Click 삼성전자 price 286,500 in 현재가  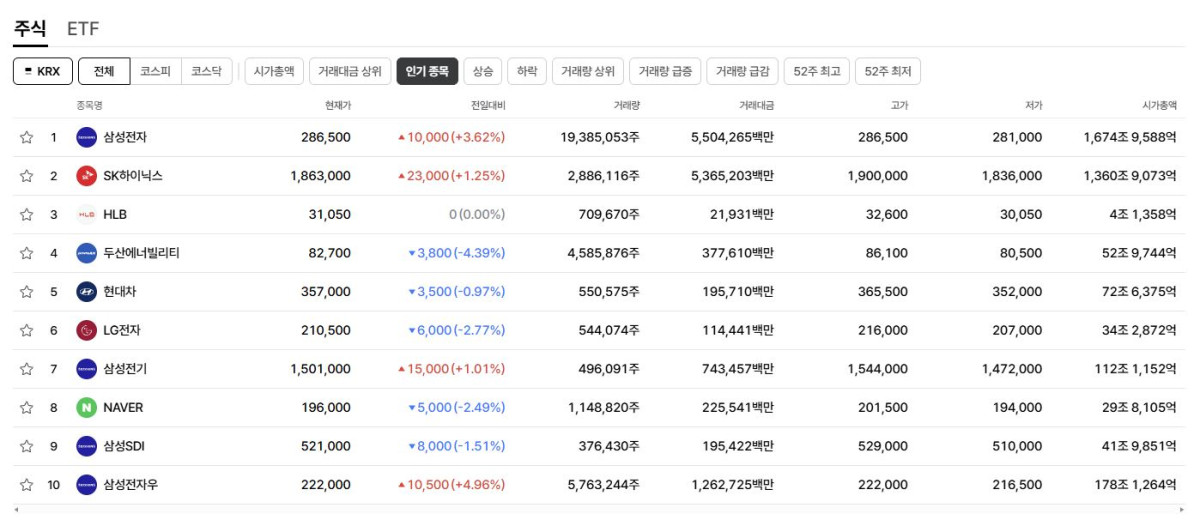pos(326,137)
